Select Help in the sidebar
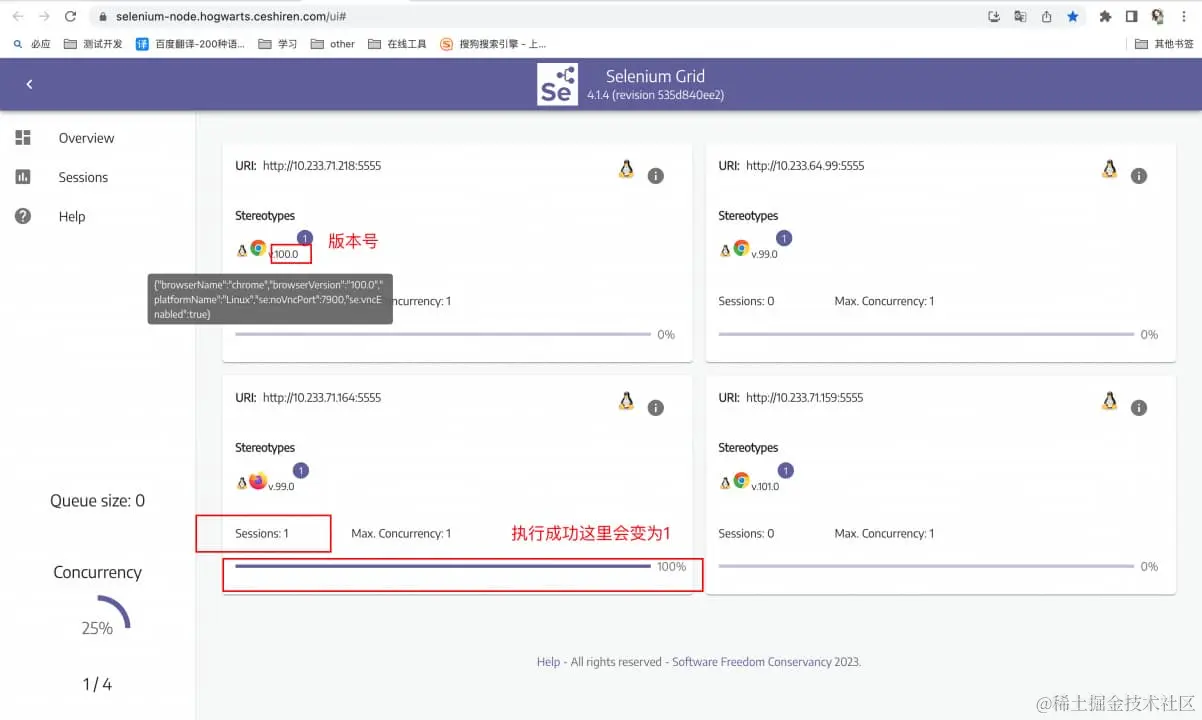 (x=72, y=216)
